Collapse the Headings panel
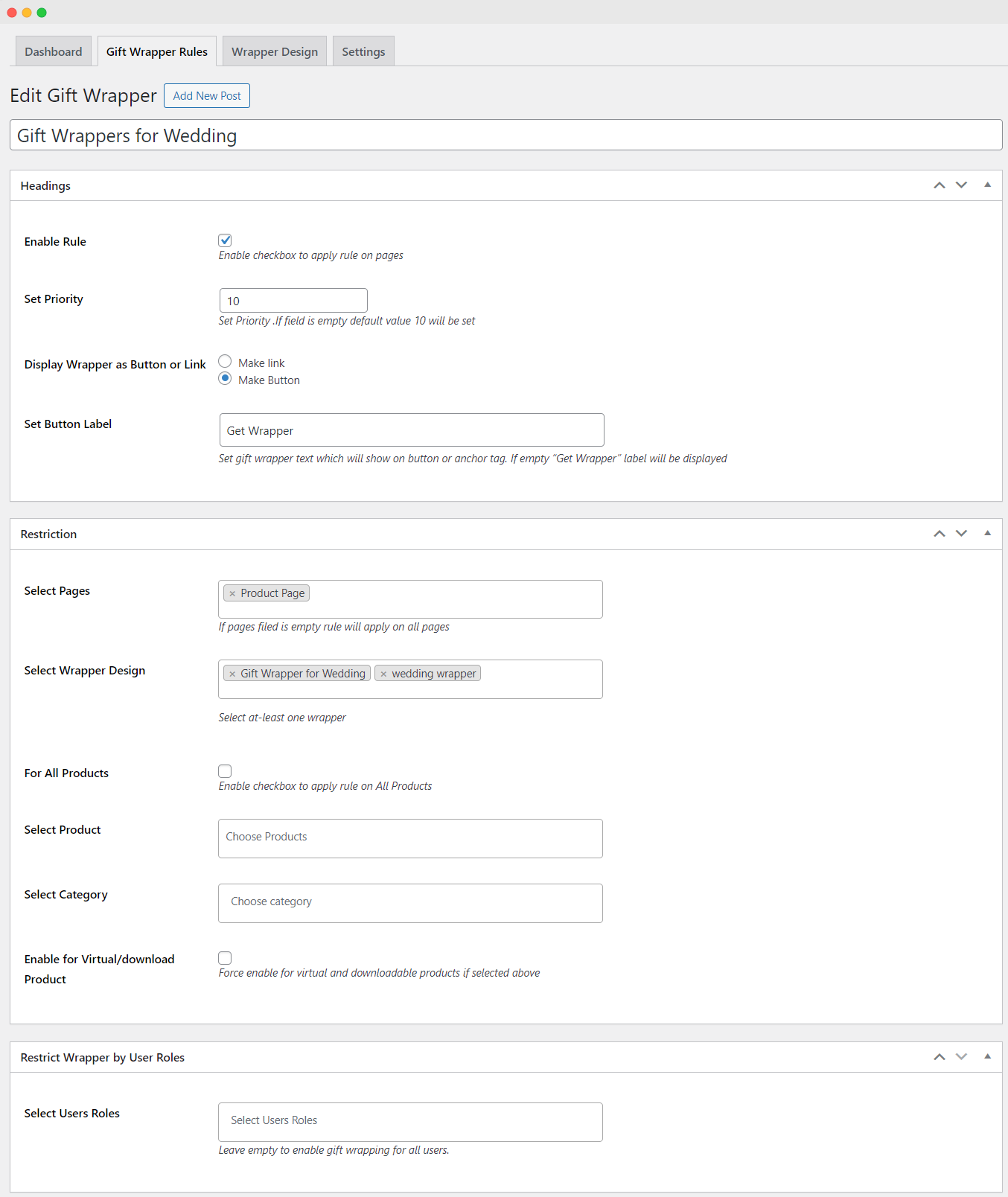1008x1197 pixels. tap(987, 185)
